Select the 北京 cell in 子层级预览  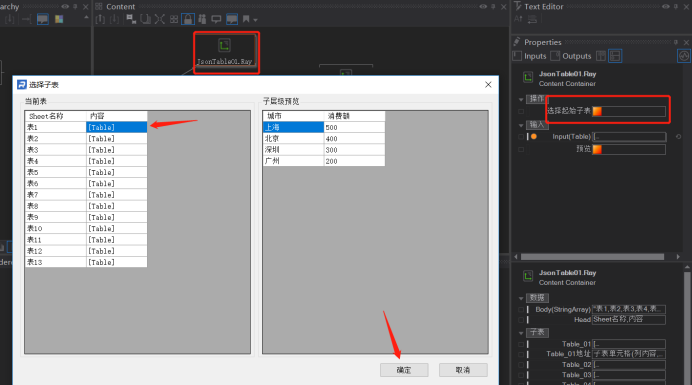(x=293, y=139)
